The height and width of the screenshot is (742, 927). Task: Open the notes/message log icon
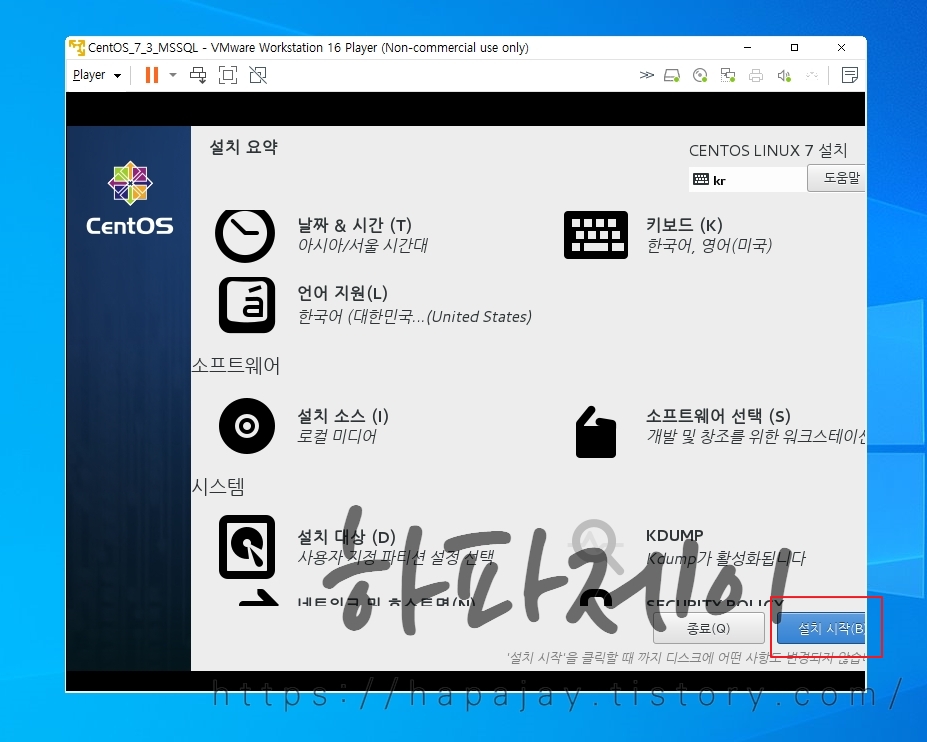pos(850,75)
